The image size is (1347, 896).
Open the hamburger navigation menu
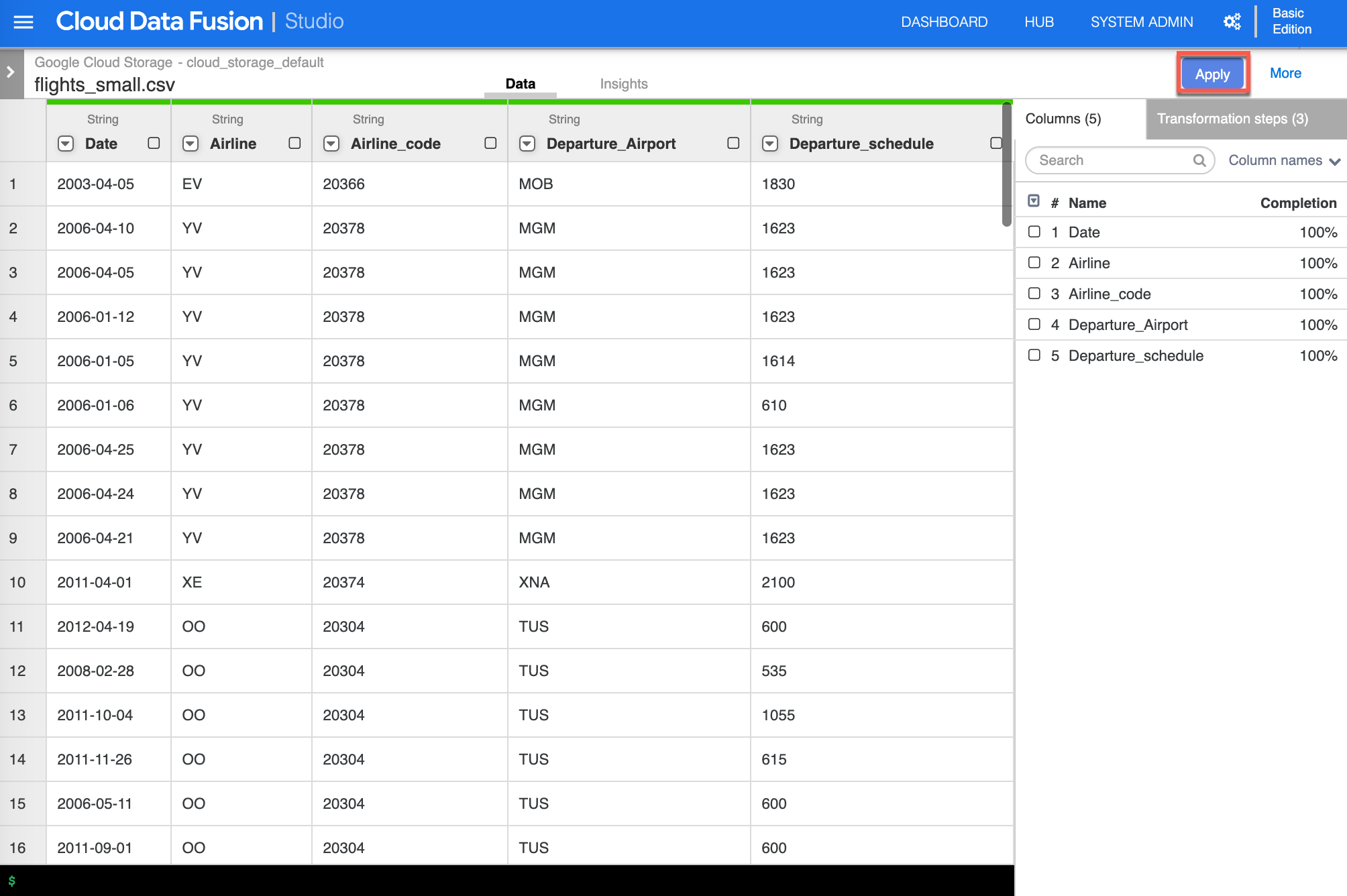click(x=23, y=22)
